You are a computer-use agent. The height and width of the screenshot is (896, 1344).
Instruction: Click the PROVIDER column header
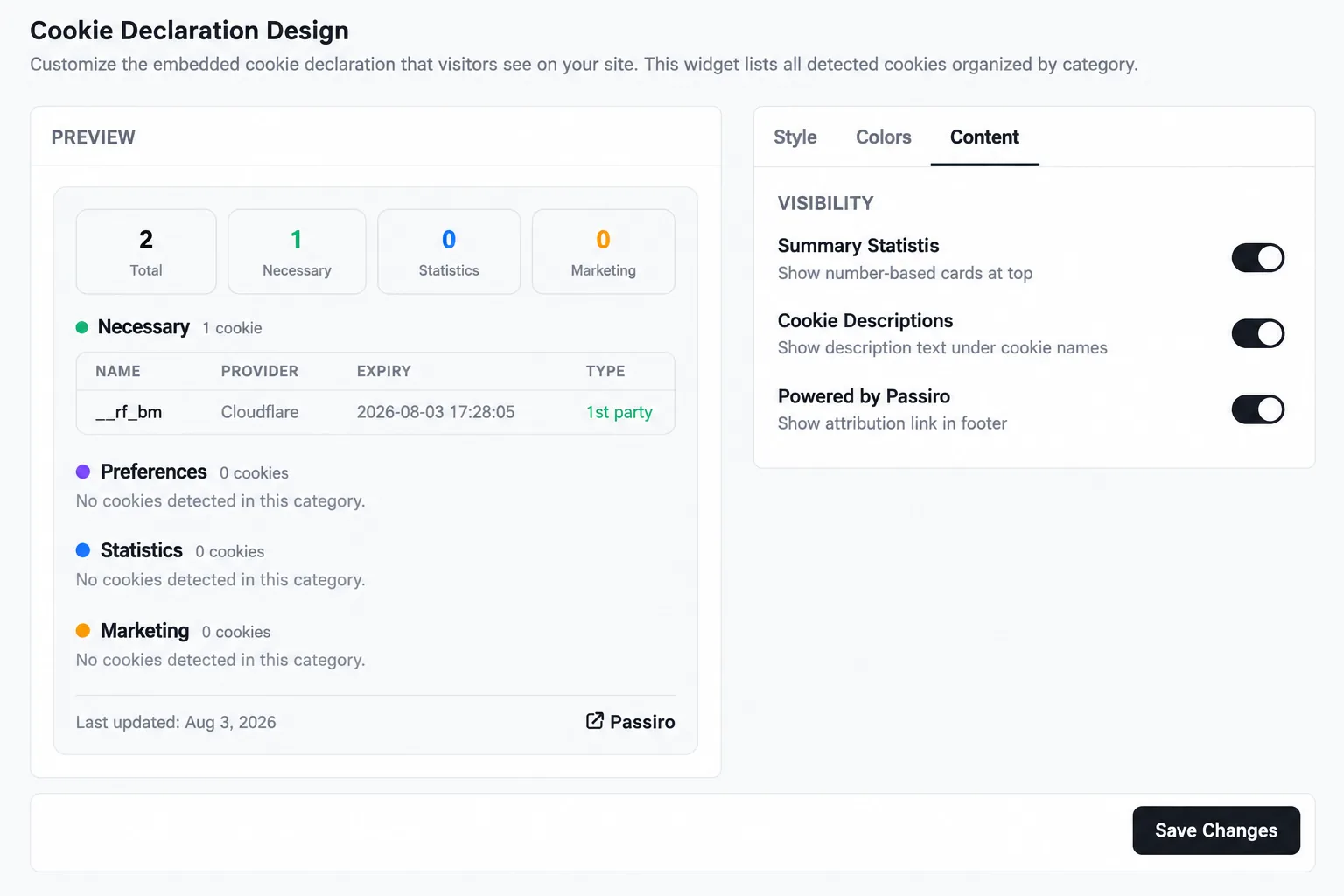(260, 371)
